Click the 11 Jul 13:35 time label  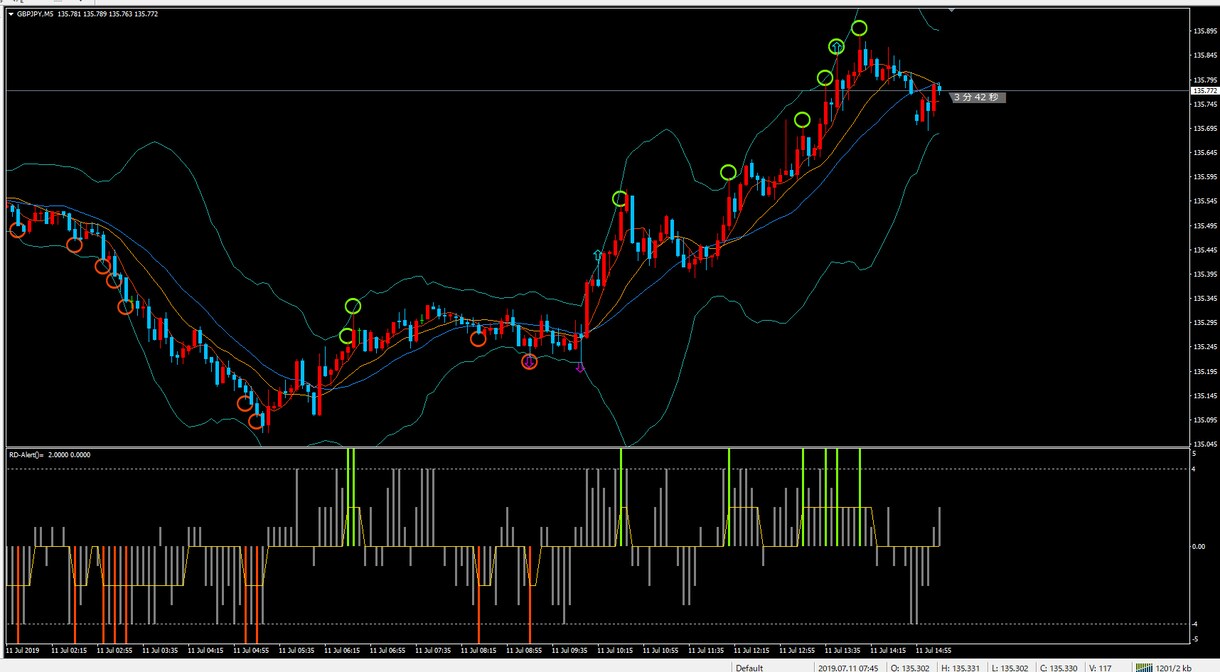(842, 650)
